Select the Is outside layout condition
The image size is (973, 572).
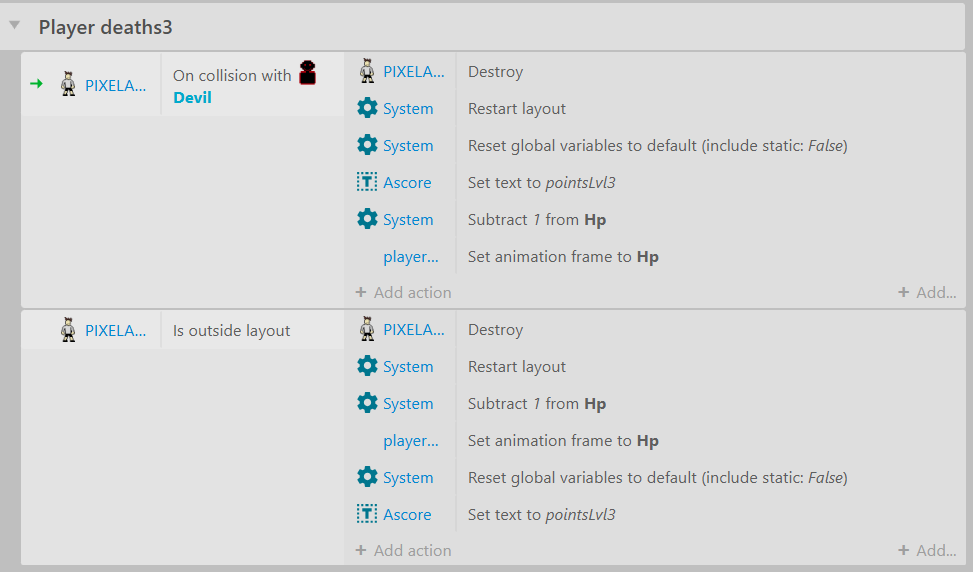tap(231, 331)
